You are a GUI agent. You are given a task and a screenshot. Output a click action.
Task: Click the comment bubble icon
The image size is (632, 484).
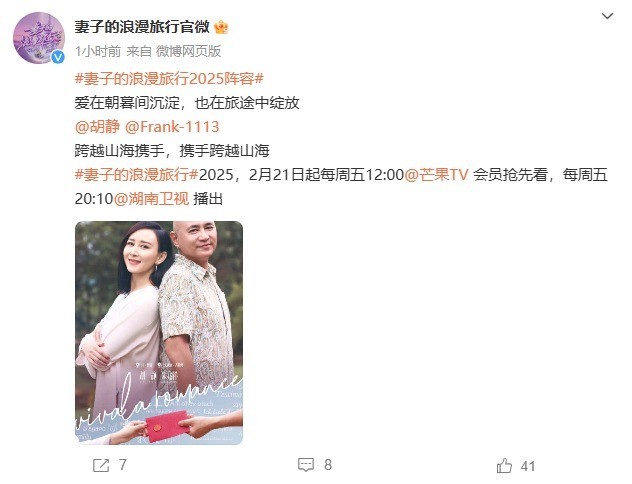[306, 465]
